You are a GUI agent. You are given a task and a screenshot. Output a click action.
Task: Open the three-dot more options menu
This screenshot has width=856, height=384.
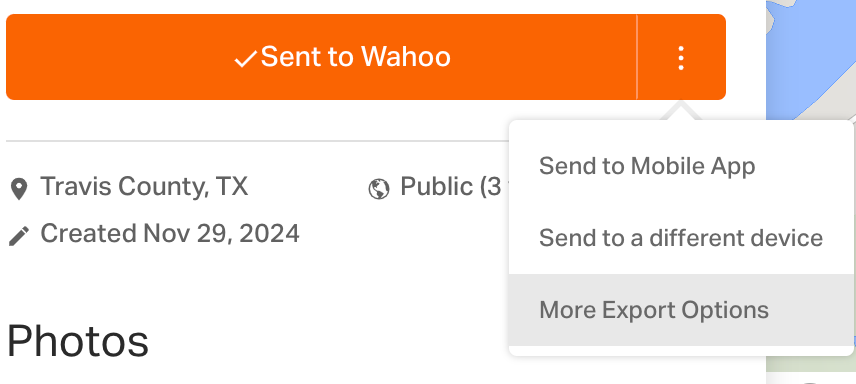point(681,57)
